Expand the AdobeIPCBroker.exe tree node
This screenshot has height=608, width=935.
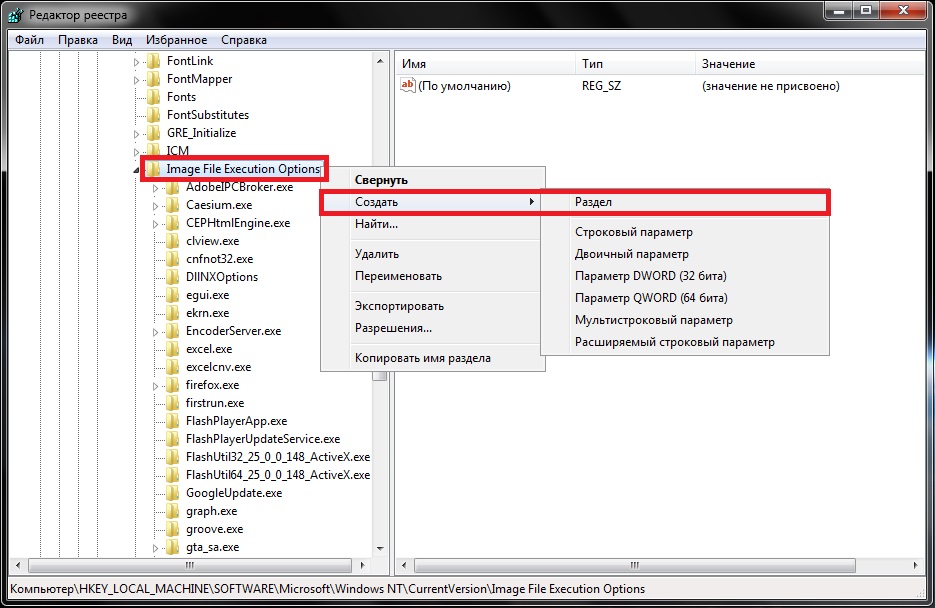pyautogui.click(x=156, y=187)
